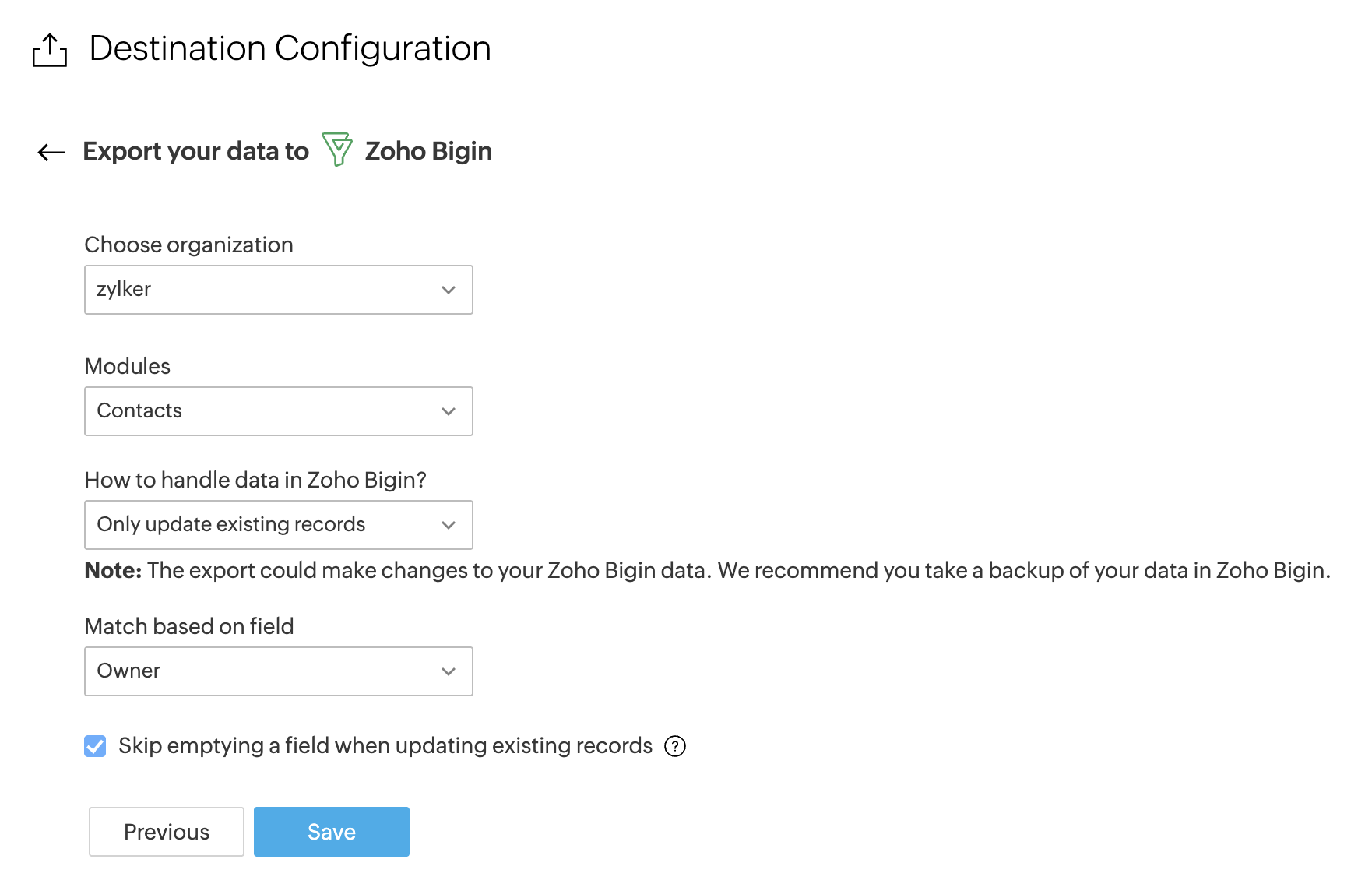Uncheck Skip emptying a field checkbox
Screen dimensions: 1372x891
coord(95,746)
